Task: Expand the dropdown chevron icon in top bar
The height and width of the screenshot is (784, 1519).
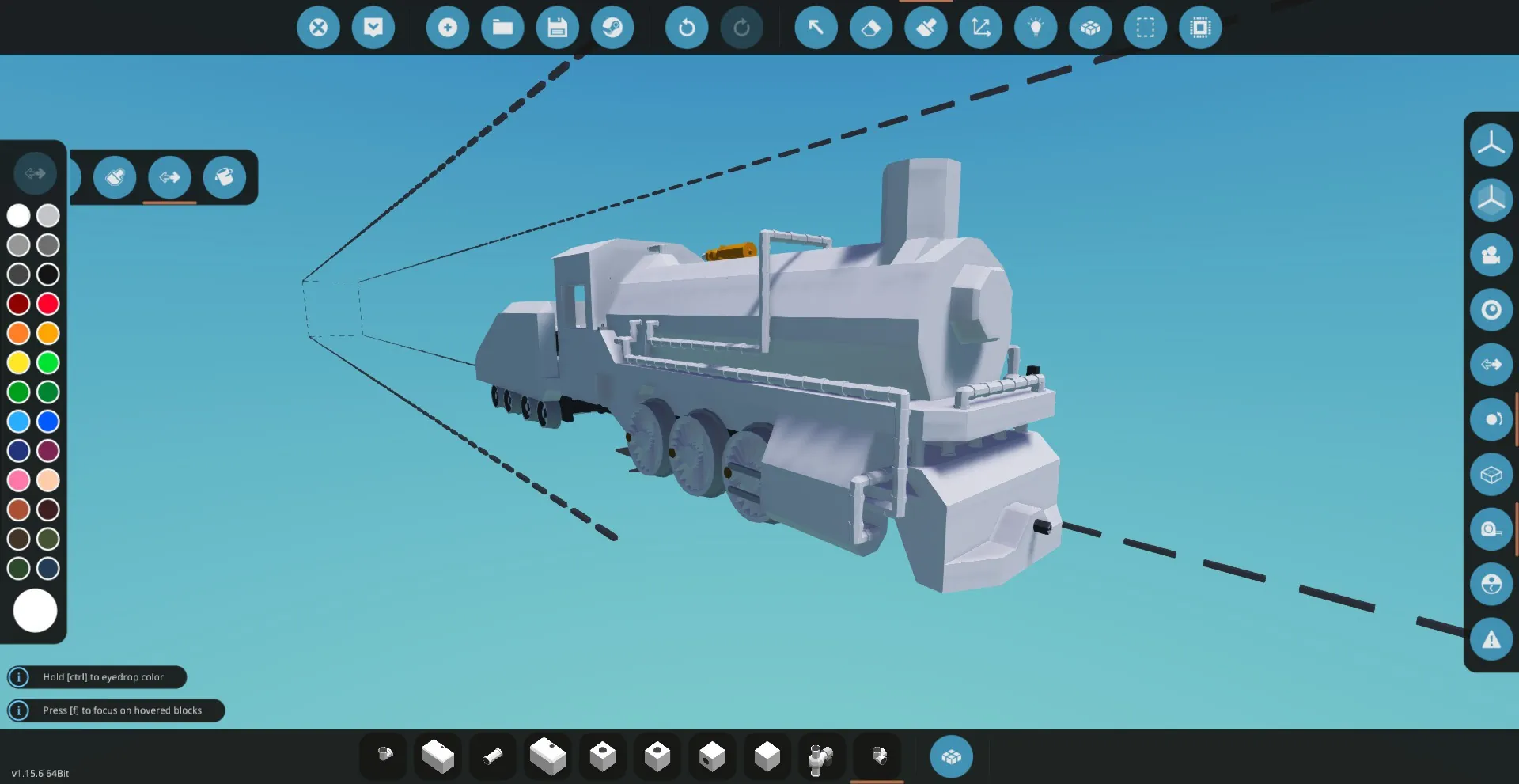Action: (x=373, y=28)
